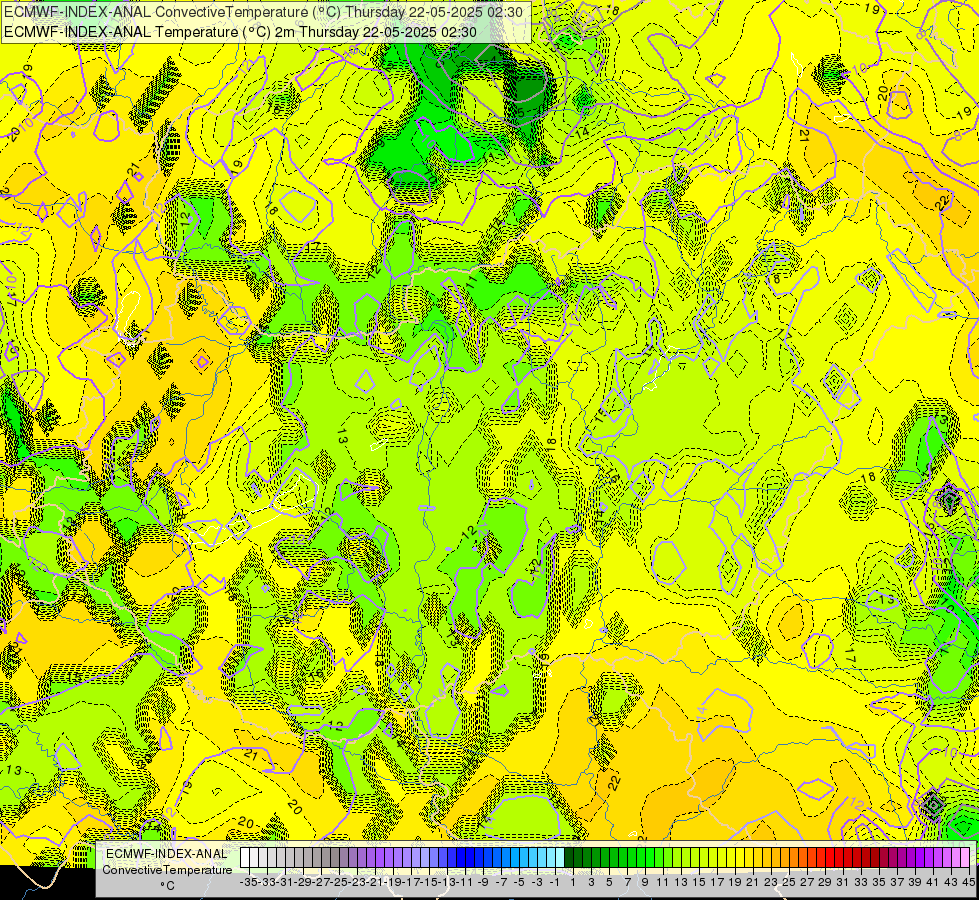Click the 37 value on the legend scale
The width and height of the screenshot is (979, 900).
(x=897, y=882)
